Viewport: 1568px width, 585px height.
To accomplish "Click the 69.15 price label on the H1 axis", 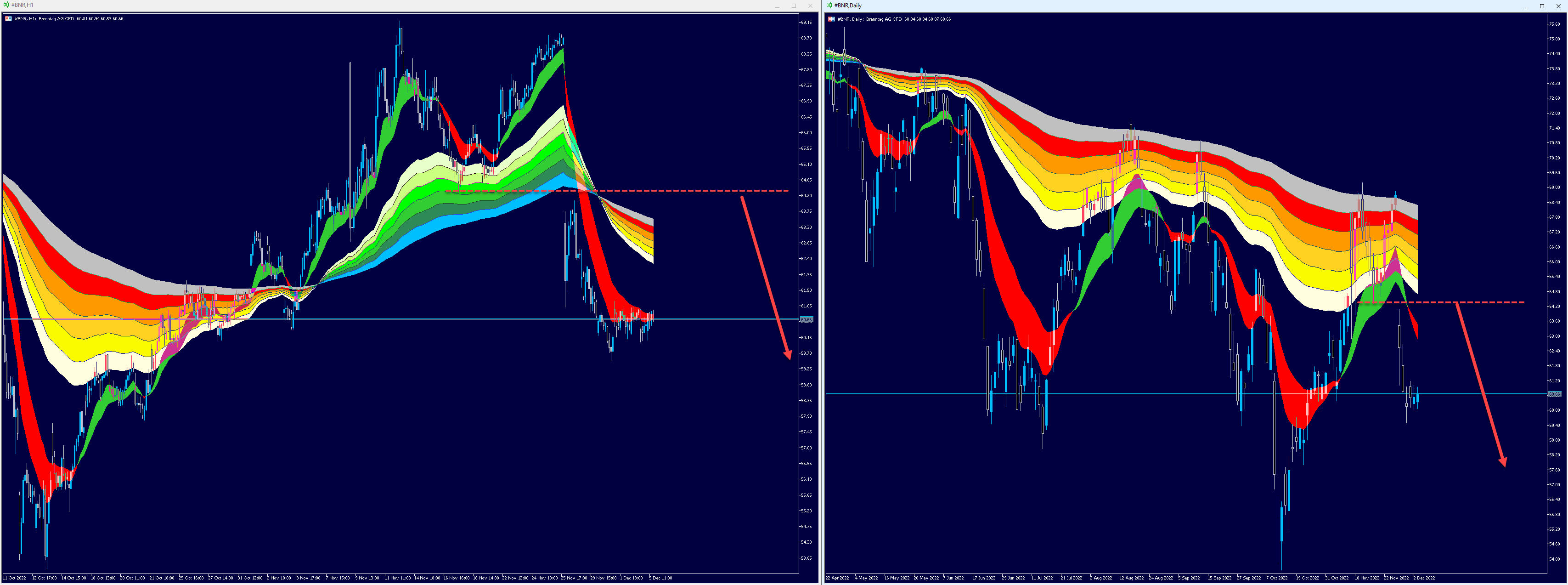I will click(x=807, y=23).
